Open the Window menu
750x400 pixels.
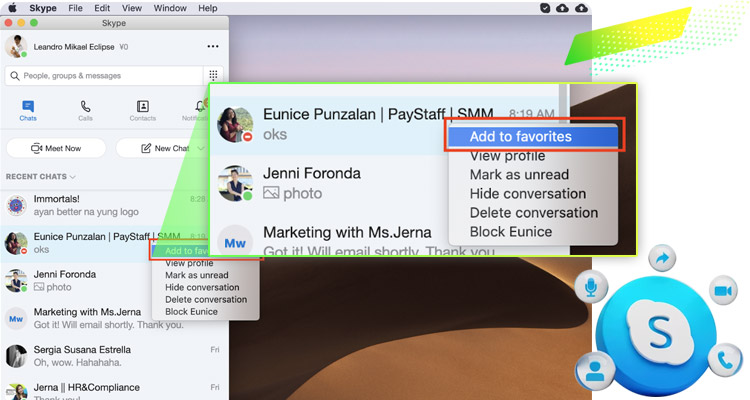170,8
